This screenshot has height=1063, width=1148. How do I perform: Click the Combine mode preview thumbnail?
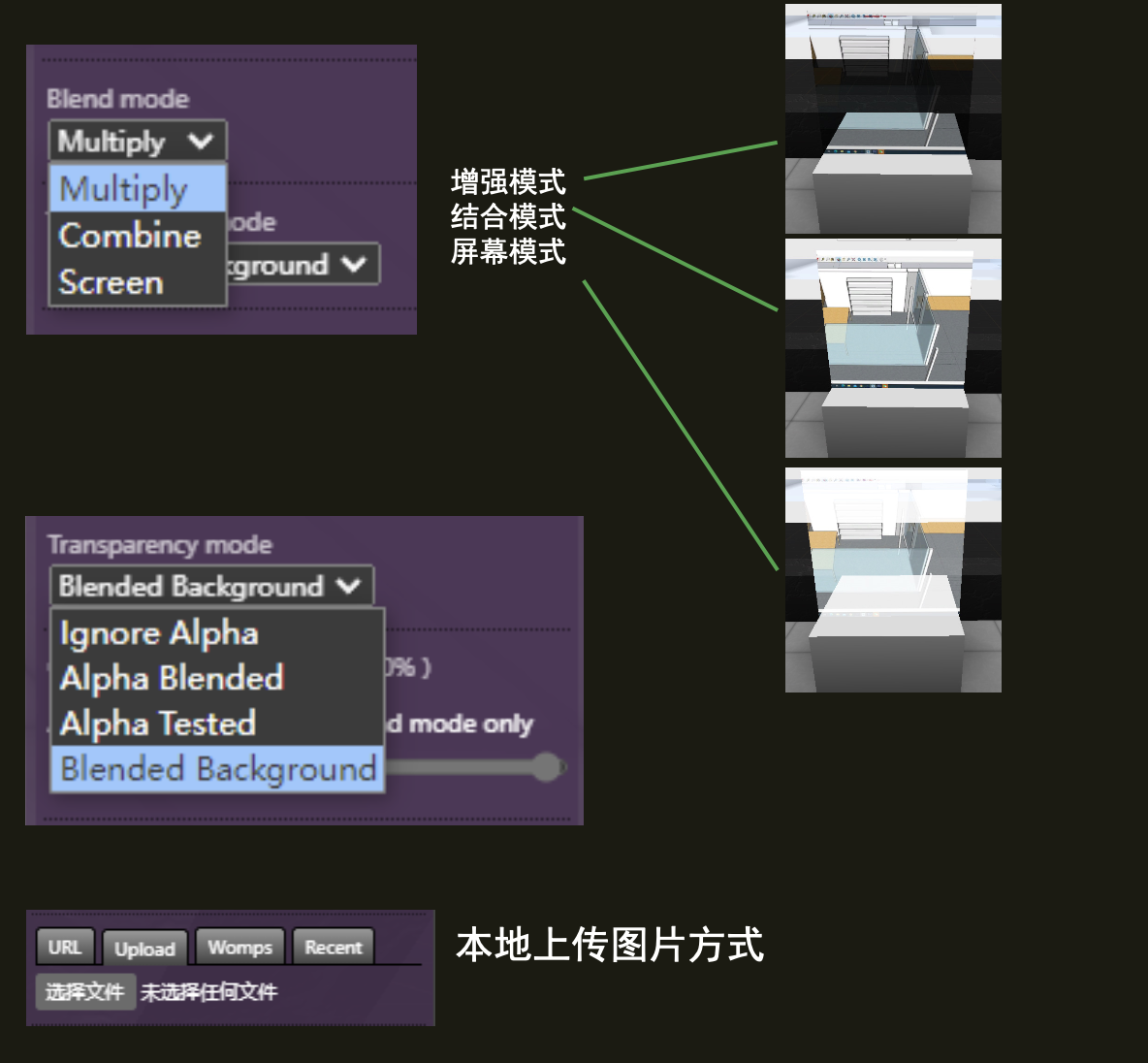(893, 348)
